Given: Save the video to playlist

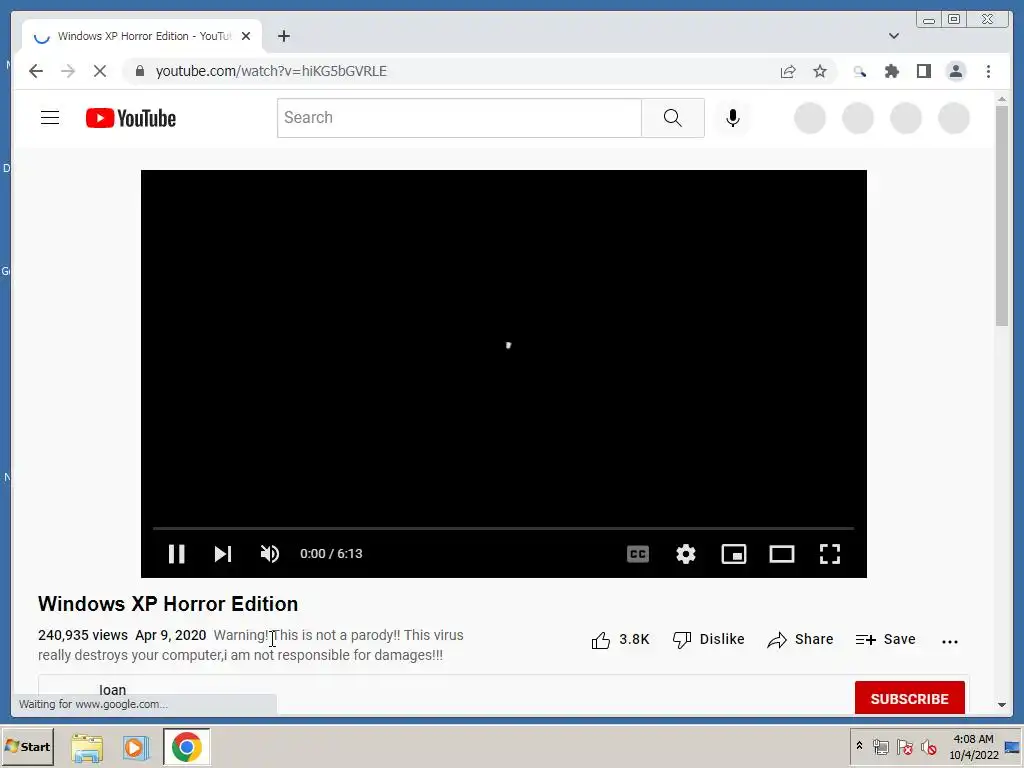Looking at the screenshot, I should tap(886, 640).
